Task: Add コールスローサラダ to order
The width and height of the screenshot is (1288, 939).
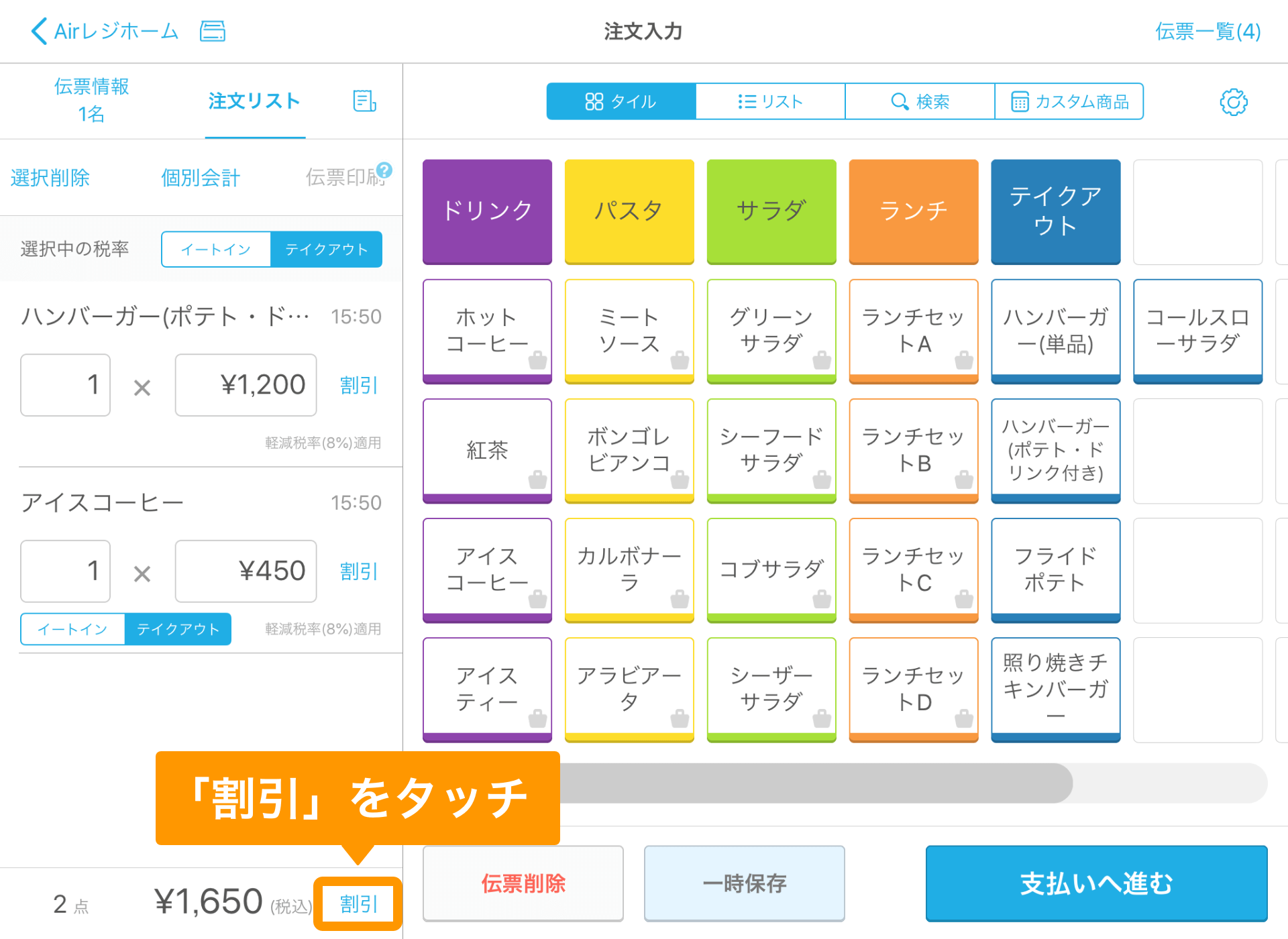Action: tap(1198, 331)
